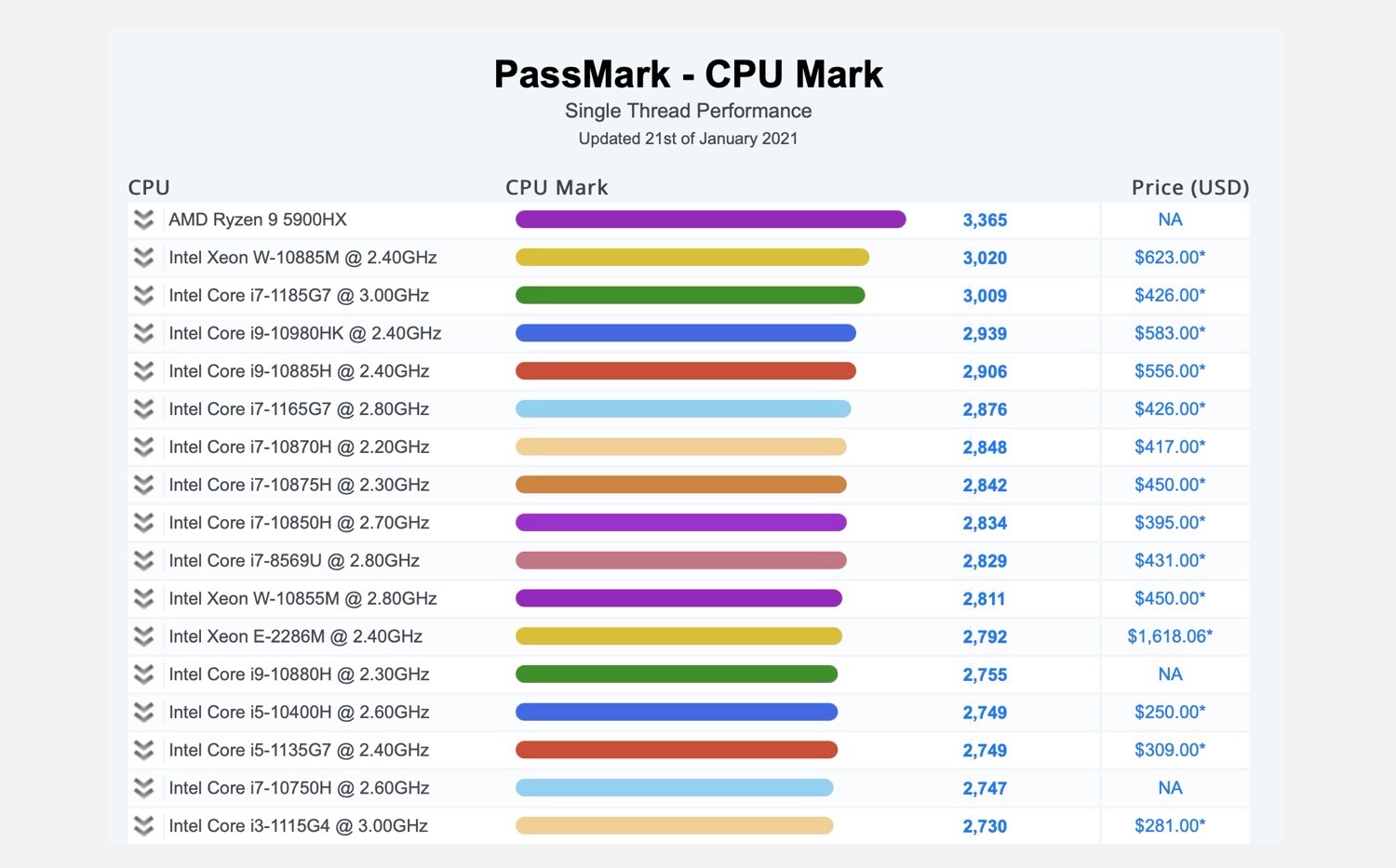This screenshot has height=868, width=1396.
Task: Click the chevron icon for Core i7-1165G7
Action: (x=143, y=409)
